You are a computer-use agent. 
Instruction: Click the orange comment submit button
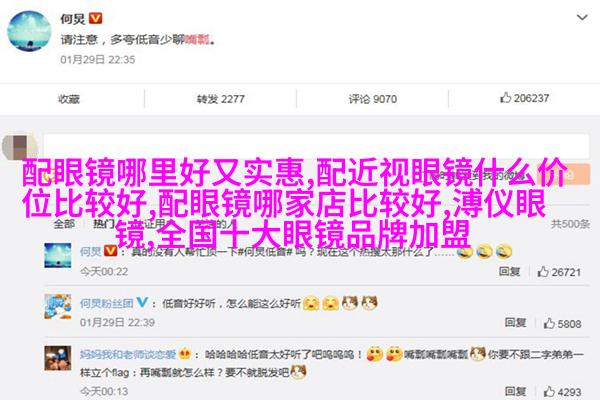[563, 175]
